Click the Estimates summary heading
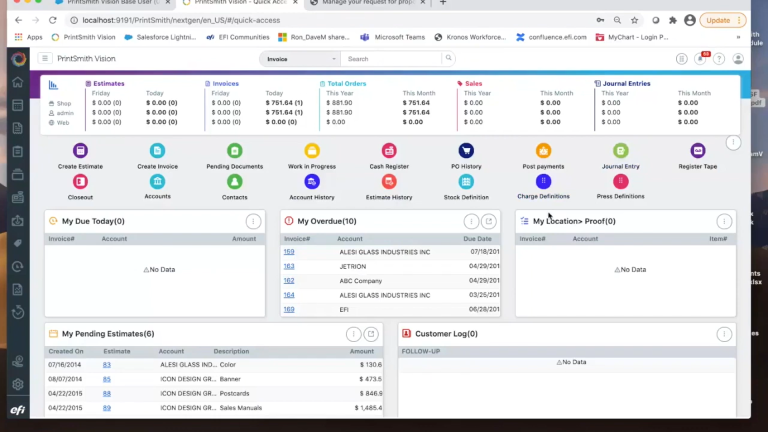The width and height of the screenshot is (768, 432). pos(109,84)
